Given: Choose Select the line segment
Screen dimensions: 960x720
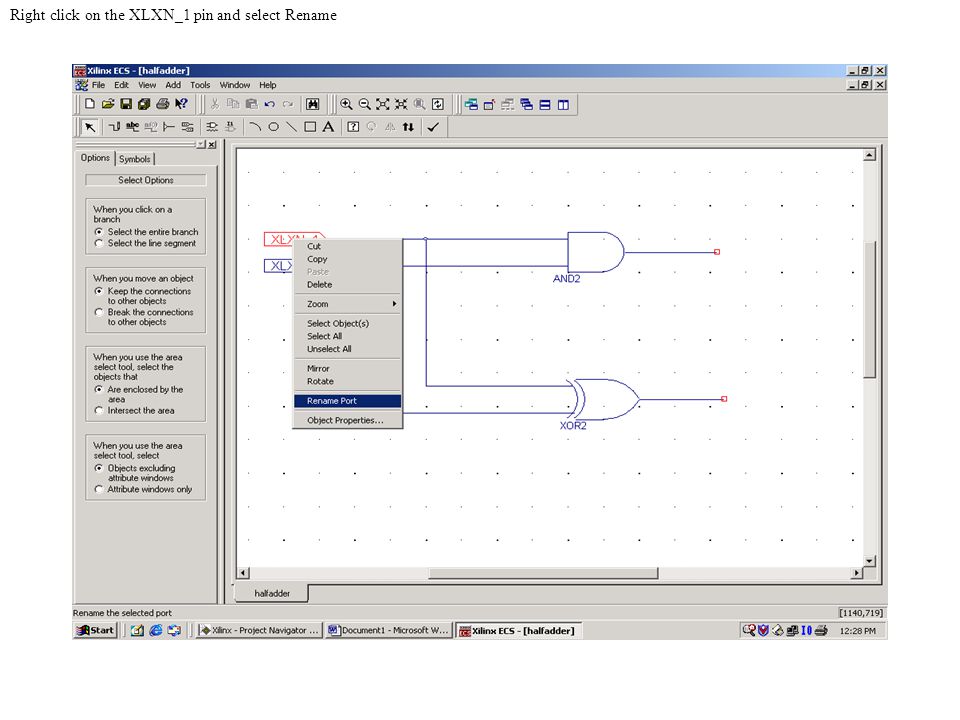Looking at the screenshot, I should point(146,243).
